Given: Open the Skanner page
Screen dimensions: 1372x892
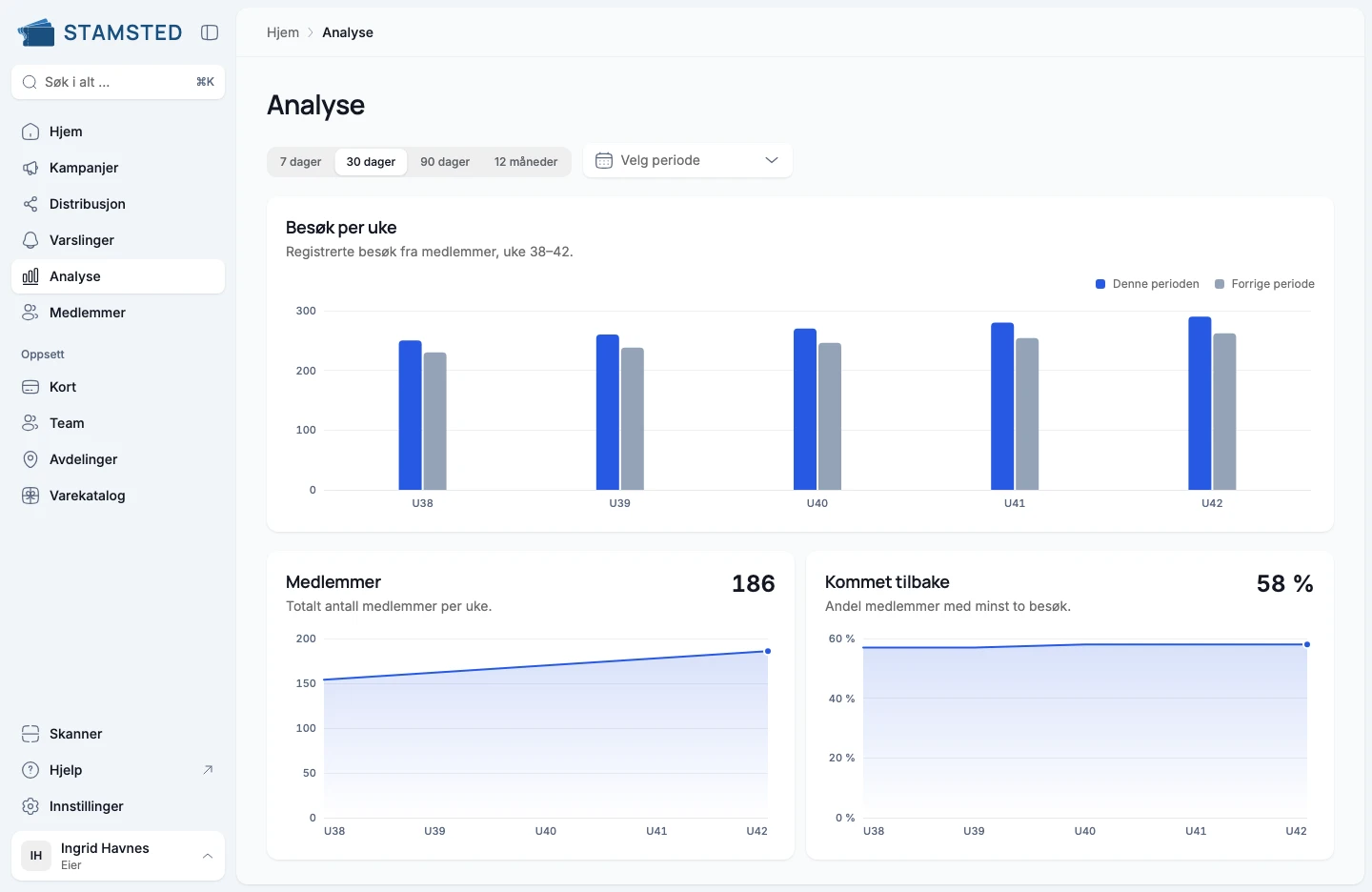Looking at the screenshot, I should click(118, 734).
